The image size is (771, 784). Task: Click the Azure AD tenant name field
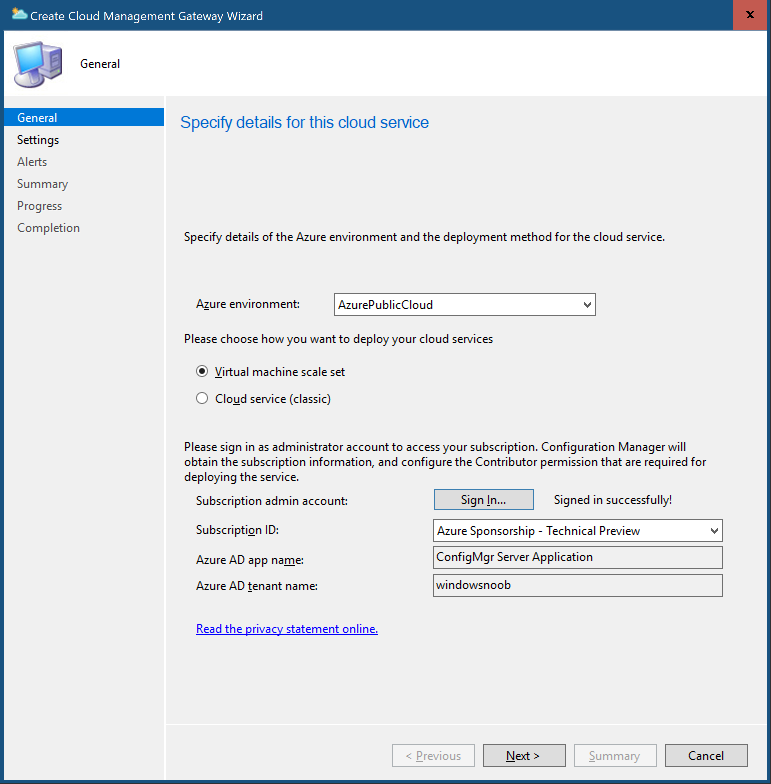tap(578, 586)
